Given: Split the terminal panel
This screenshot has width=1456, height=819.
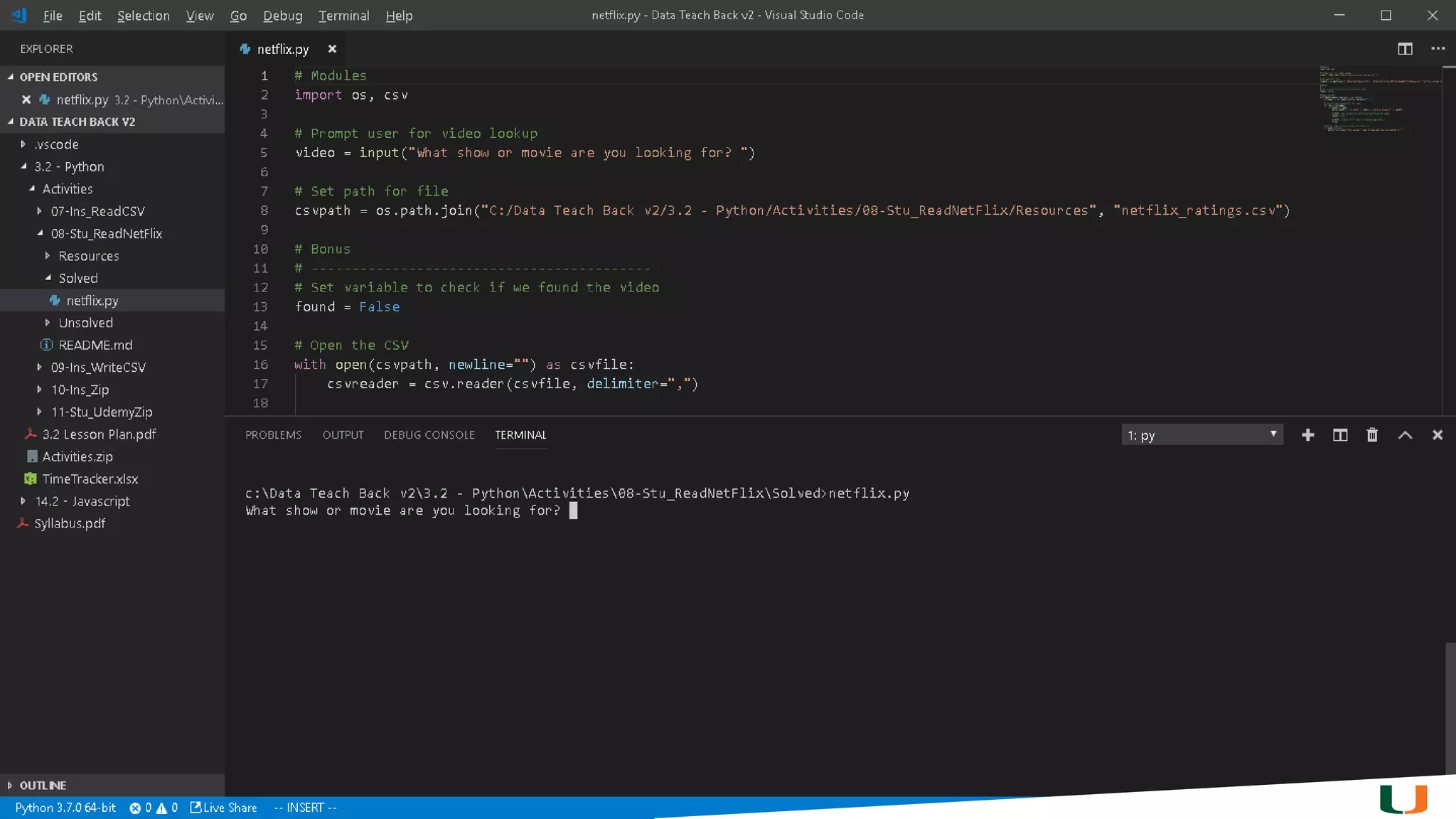Looking at the screenshot, I should pyautogui.click(x=1339, y=435).
